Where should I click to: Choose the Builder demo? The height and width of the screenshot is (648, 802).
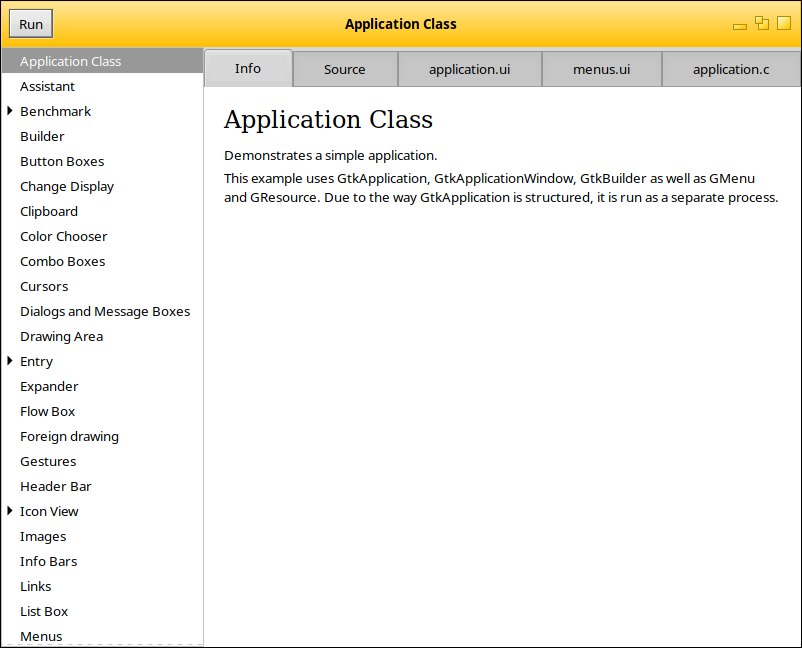pyautogui.click(x=102, y=137)
